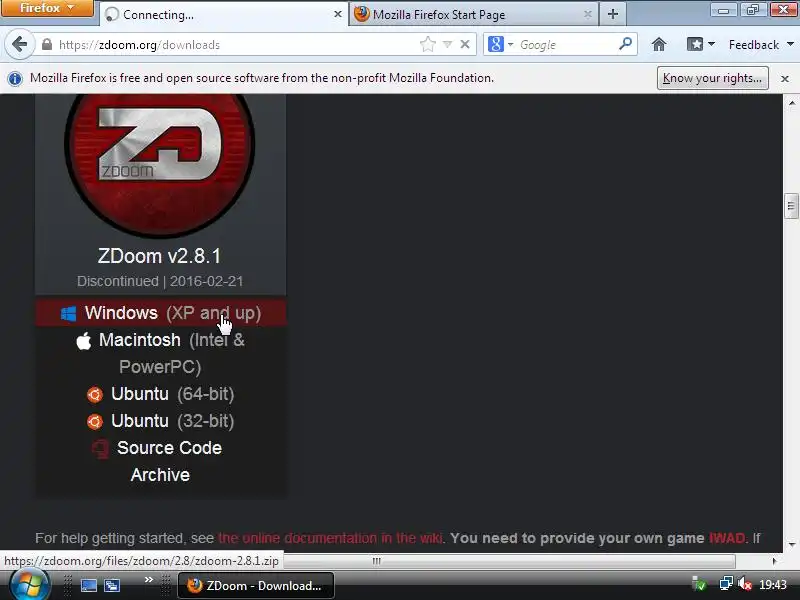Image resolution: width=800 pixels, height=600 pixels.
Task: Click the vertical scrollbar up arrow
Action: coord(791,103)
